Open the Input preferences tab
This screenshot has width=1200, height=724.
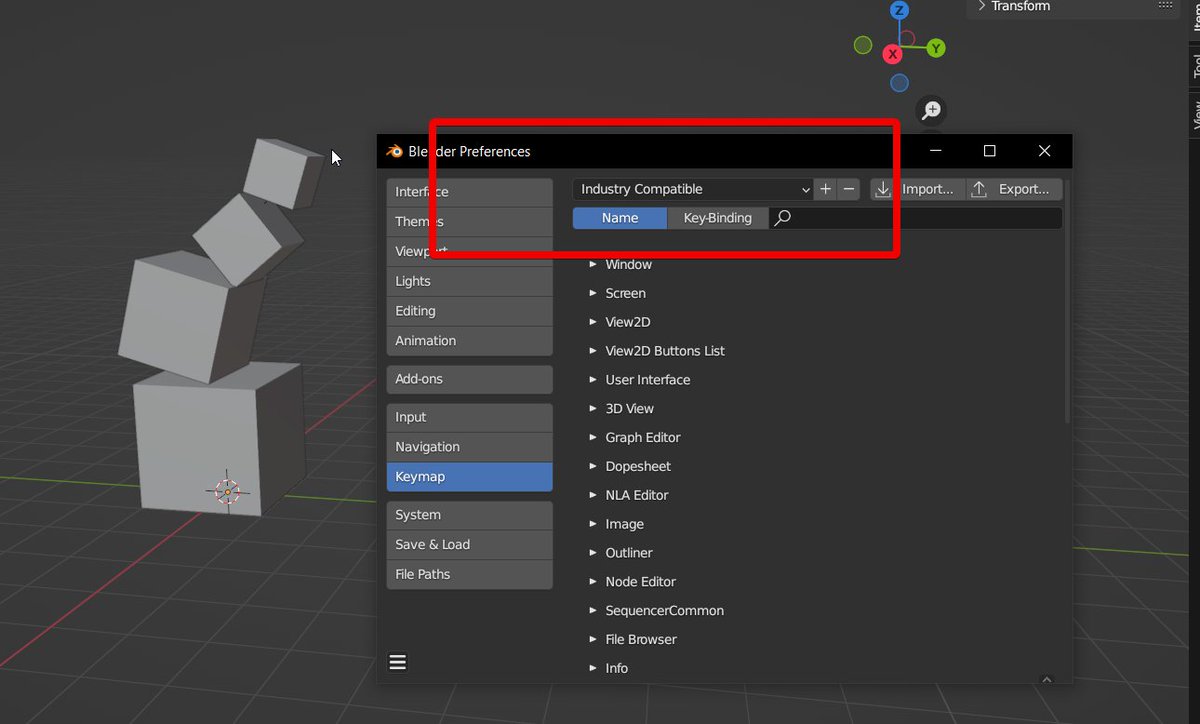469,417
